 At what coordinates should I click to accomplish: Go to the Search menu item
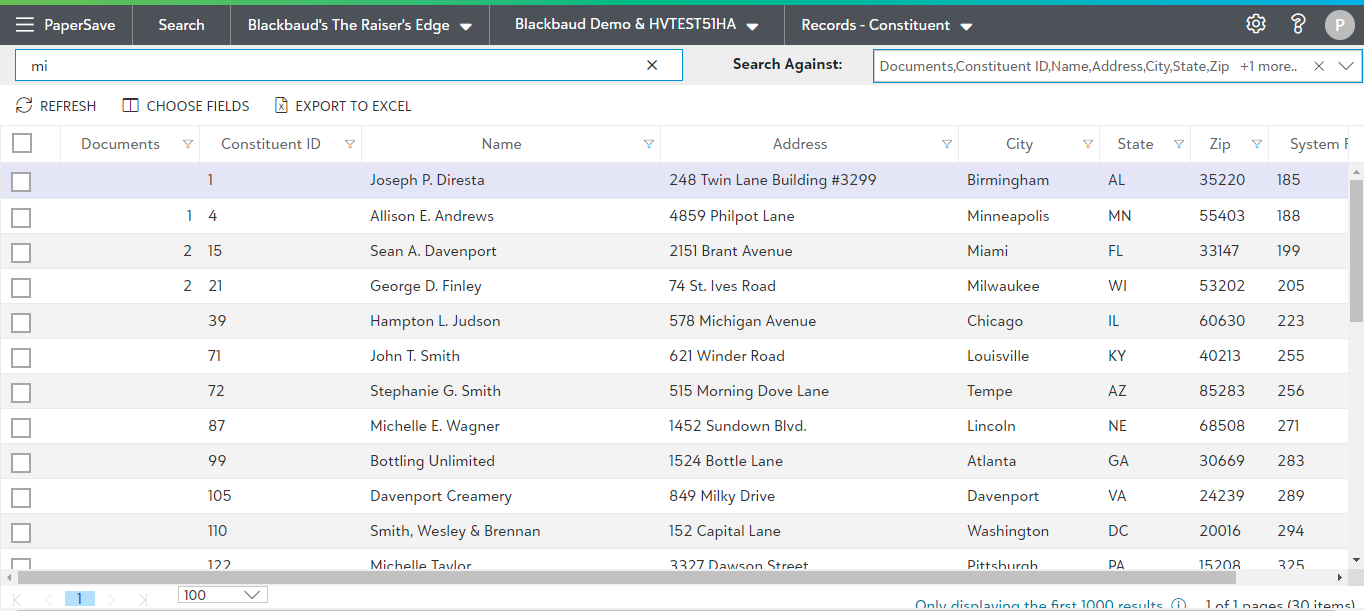coord(181,25)
